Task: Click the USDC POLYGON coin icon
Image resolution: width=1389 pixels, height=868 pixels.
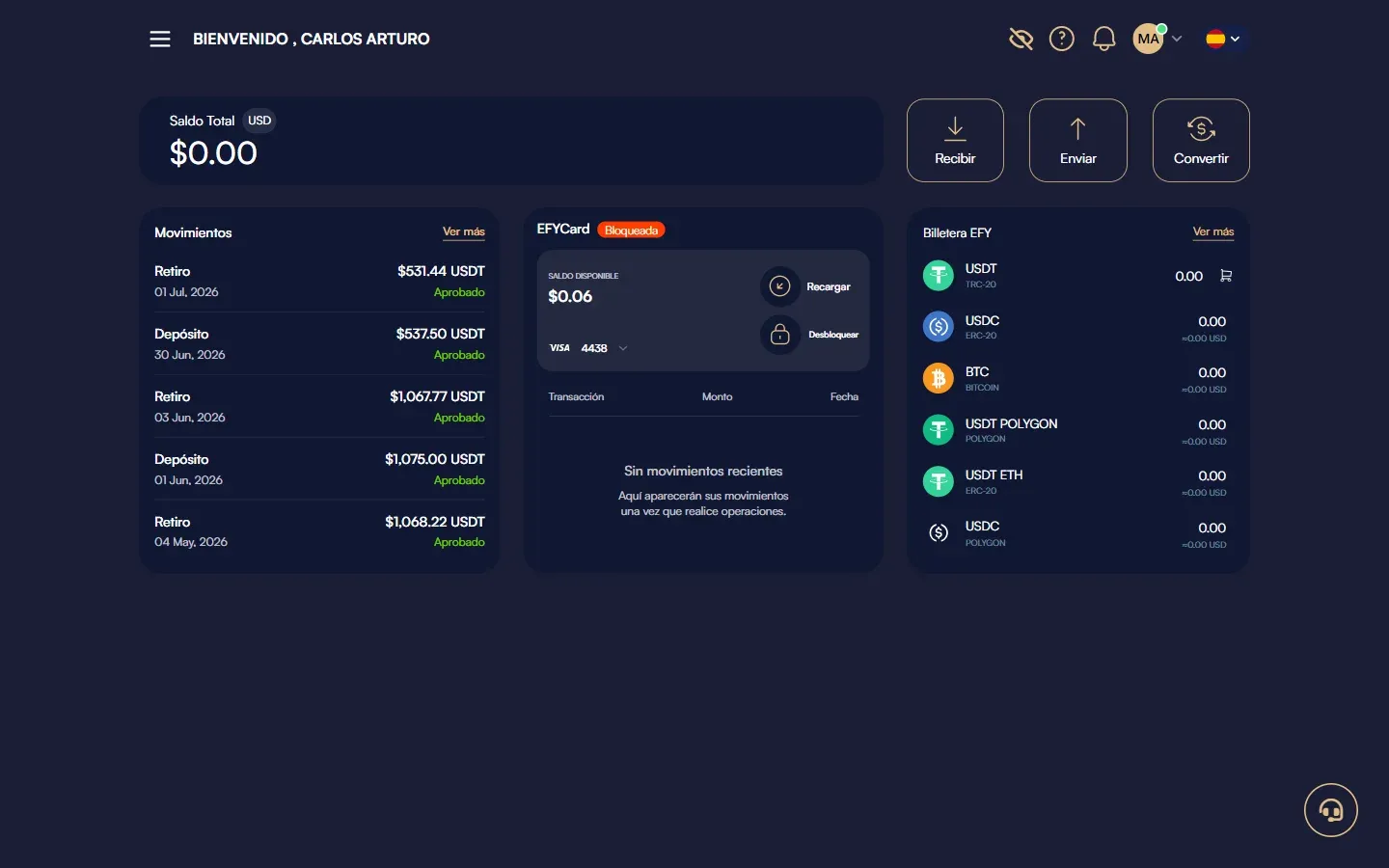Action: [x=939, y=532]
